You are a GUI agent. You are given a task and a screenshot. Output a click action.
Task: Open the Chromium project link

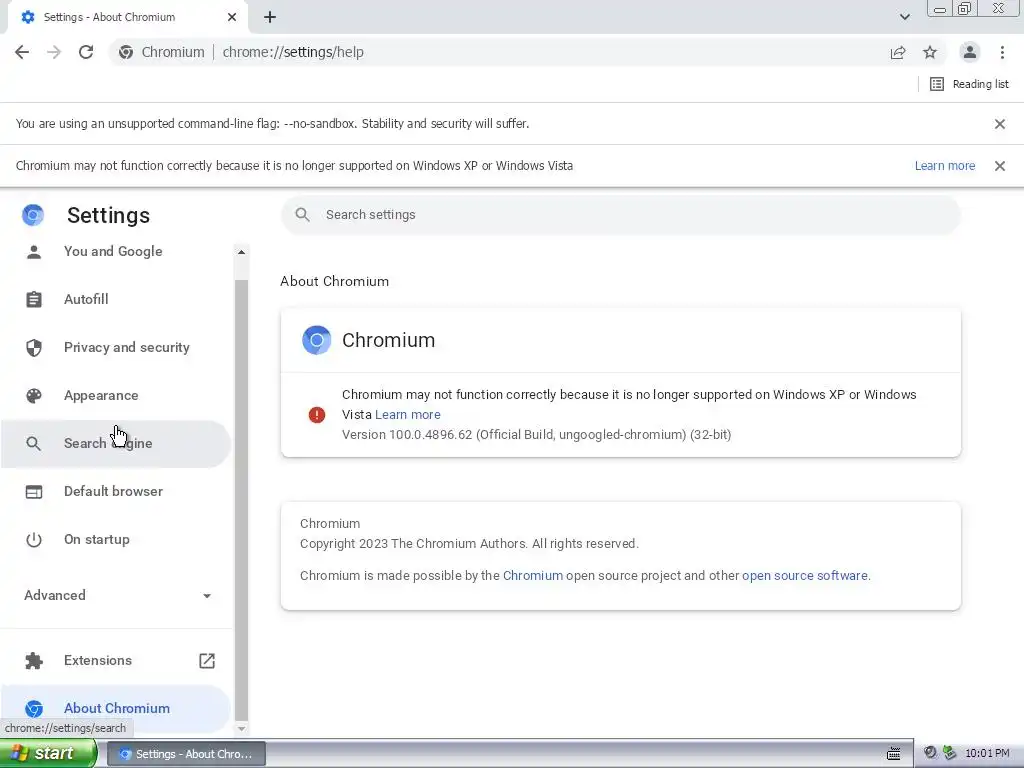(x=532, y=575)
